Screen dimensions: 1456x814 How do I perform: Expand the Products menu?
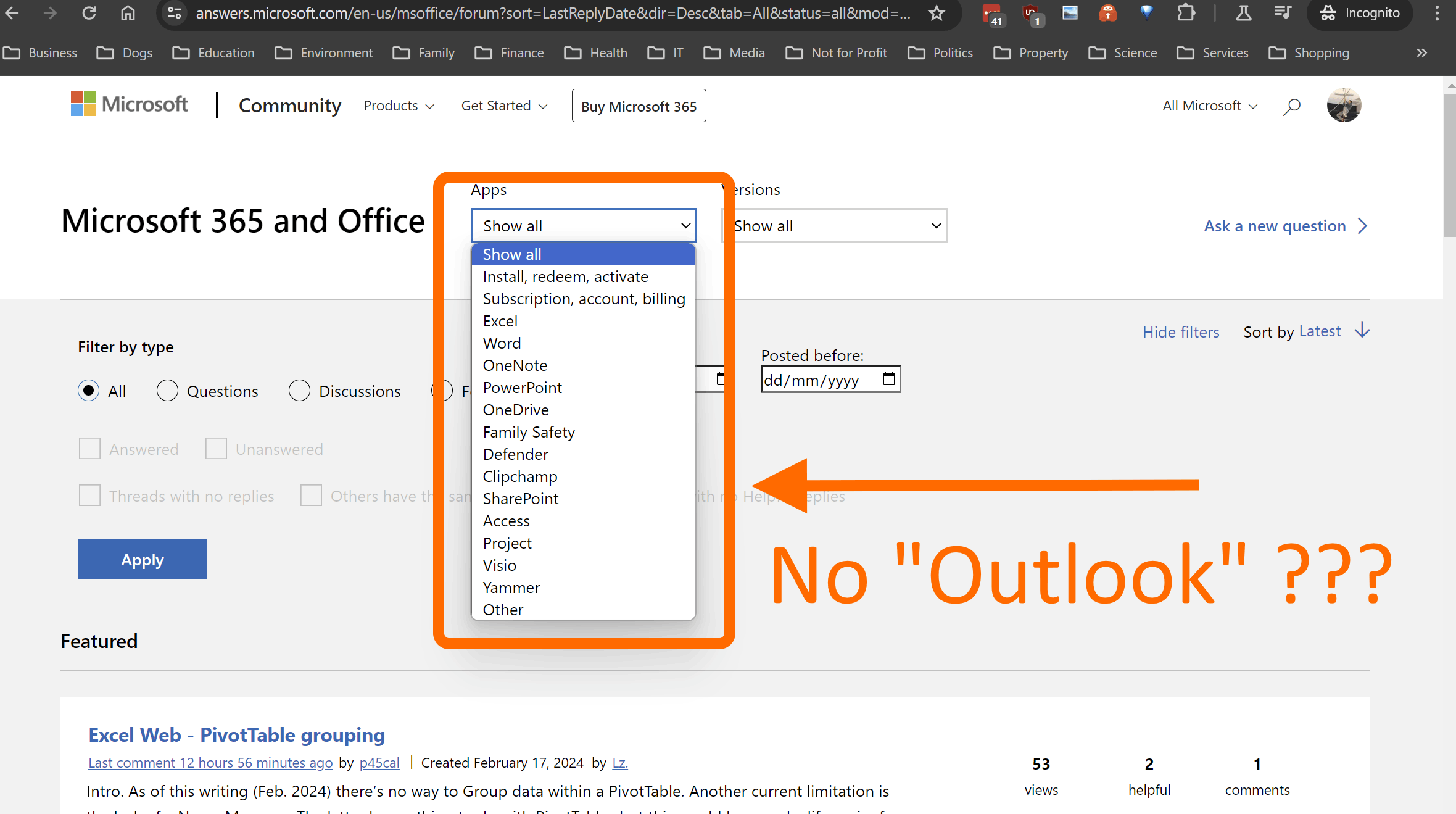[x=399, y=106]
